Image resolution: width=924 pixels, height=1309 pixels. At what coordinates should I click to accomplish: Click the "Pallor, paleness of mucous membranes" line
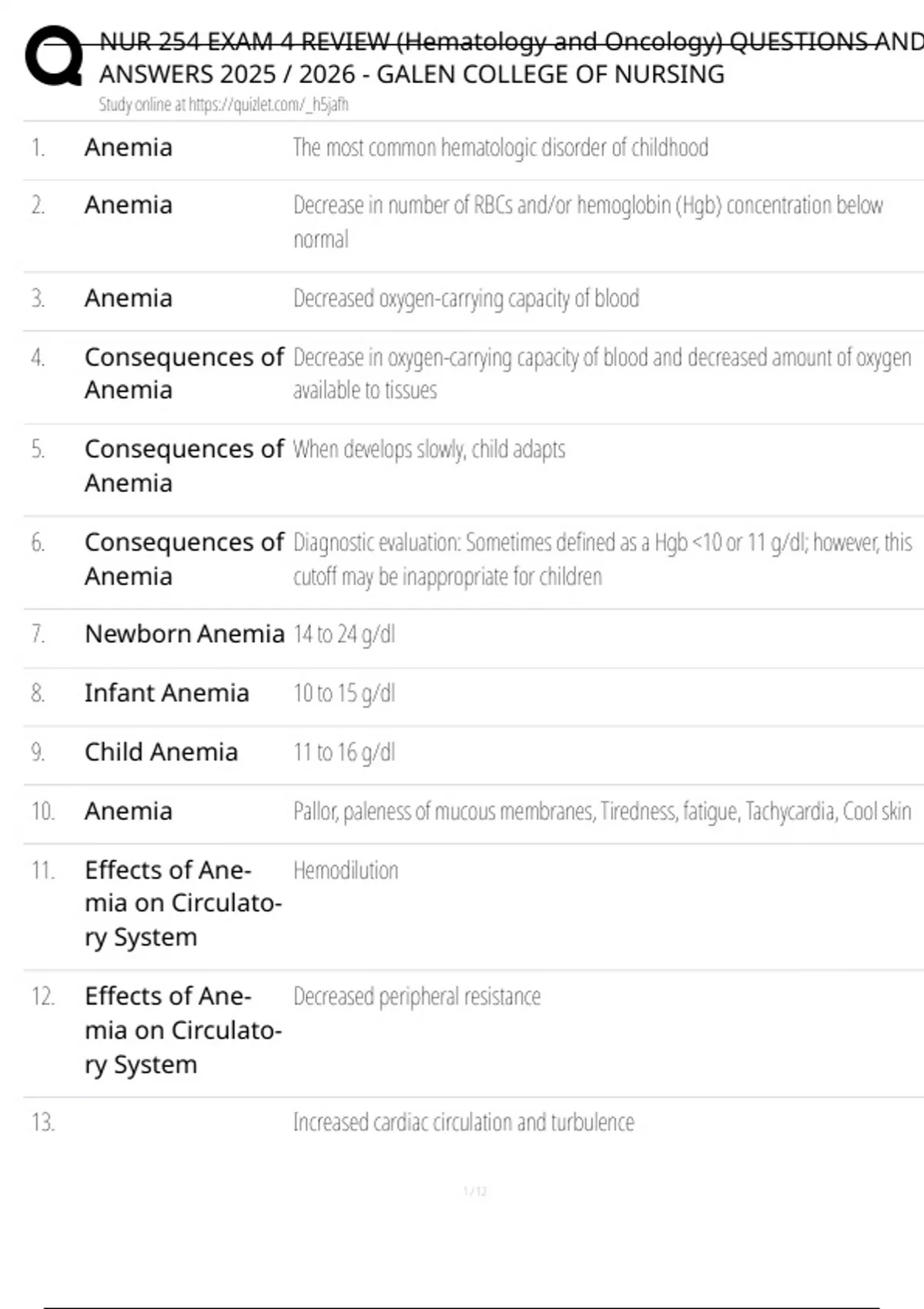(602, 812)
